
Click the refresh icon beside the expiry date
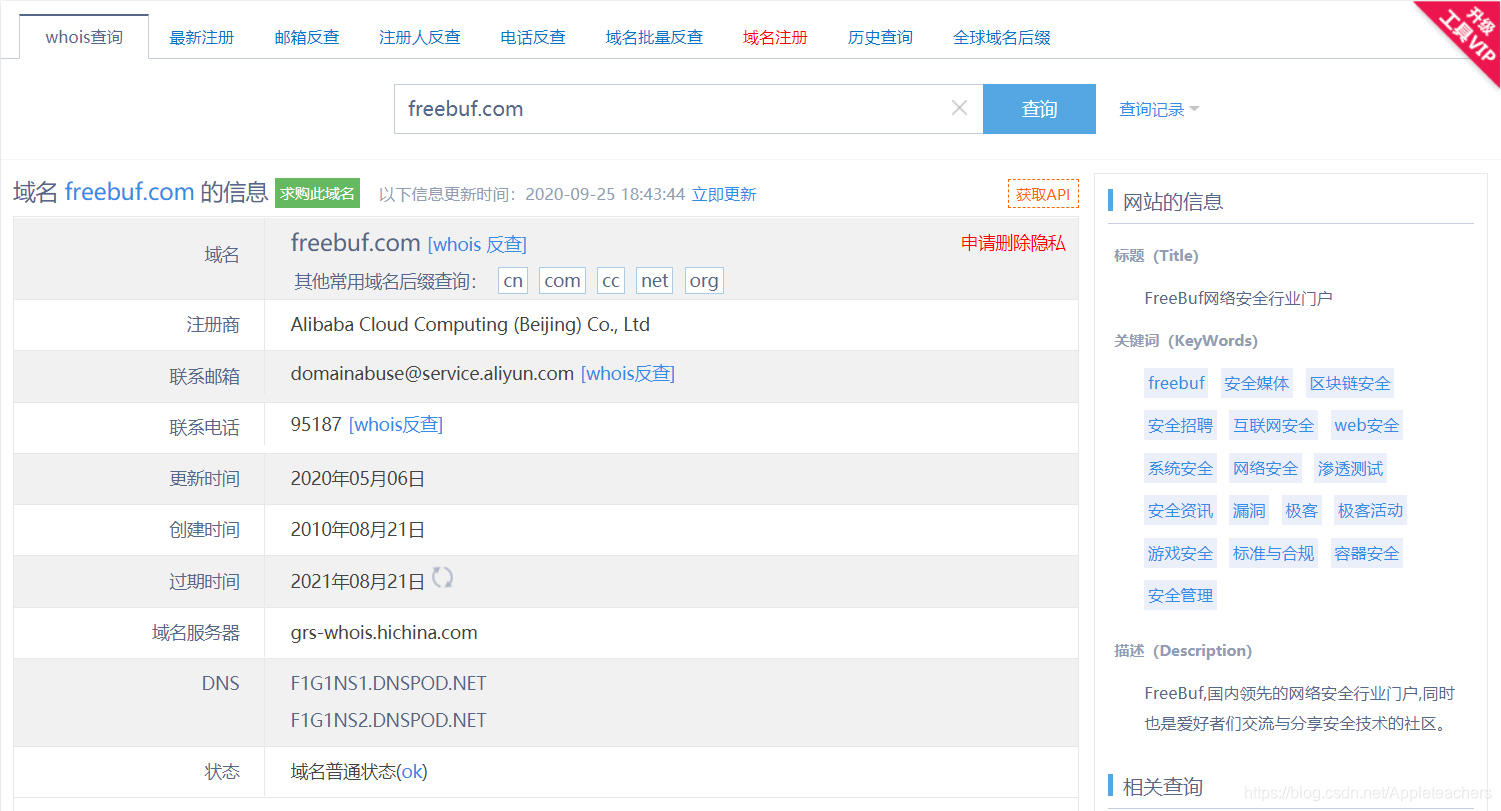click(x=442, y=577)
